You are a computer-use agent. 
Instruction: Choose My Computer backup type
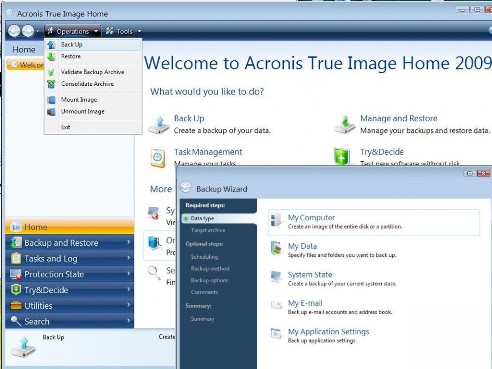click(x=374, y=222)
